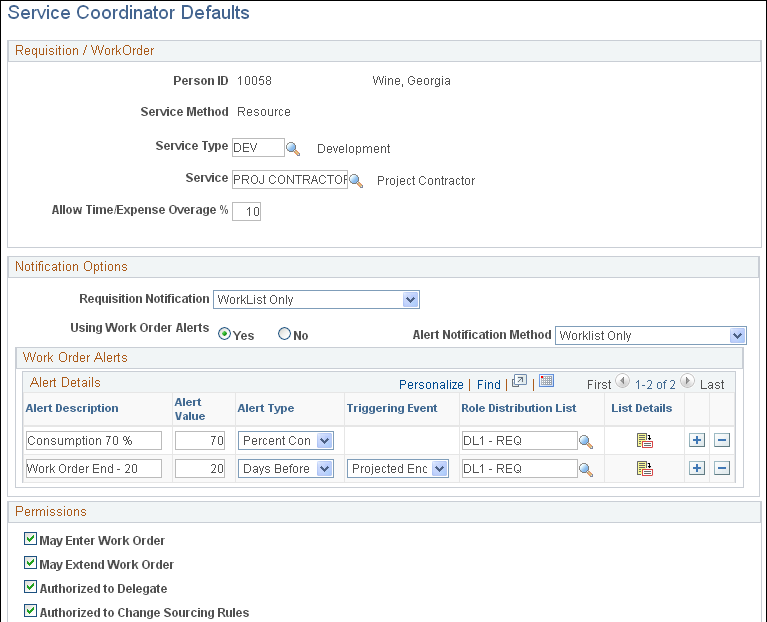Toggle Authorized to Delegate checkbox

[30, 587]
